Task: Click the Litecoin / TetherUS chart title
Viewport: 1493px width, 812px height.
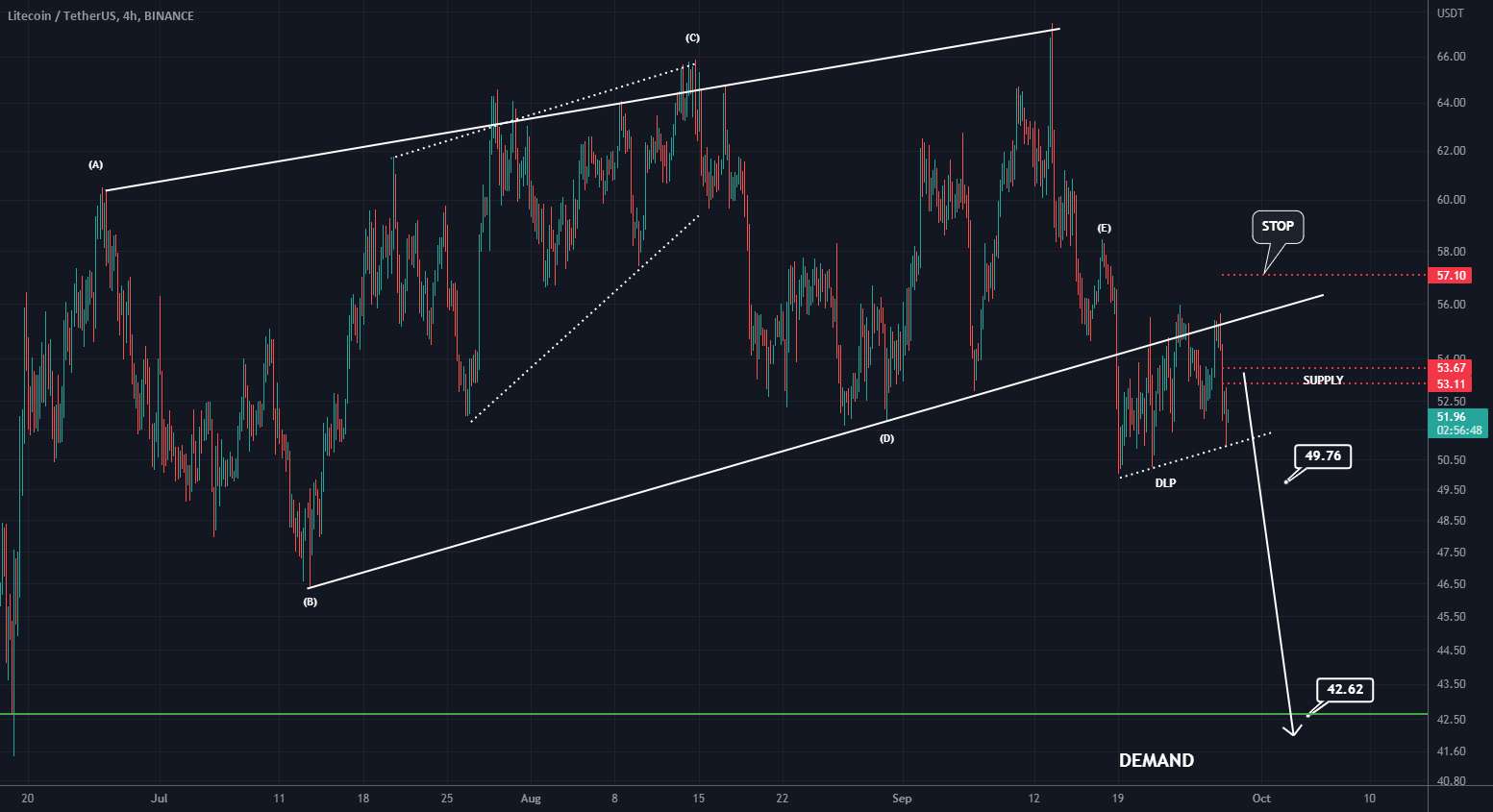Action: pos(100,16)
